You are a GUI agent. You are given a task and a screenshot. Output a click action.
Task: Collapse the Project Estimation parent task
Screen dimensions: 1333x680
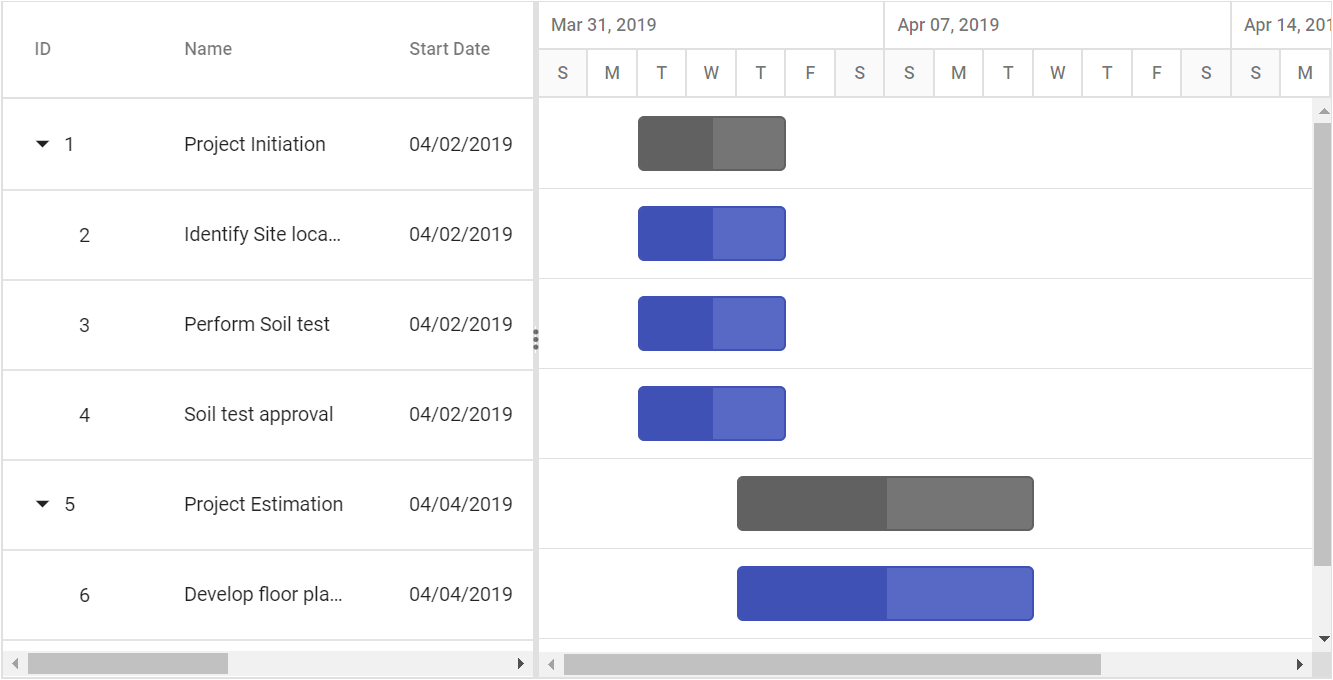[x=42, y=504]
